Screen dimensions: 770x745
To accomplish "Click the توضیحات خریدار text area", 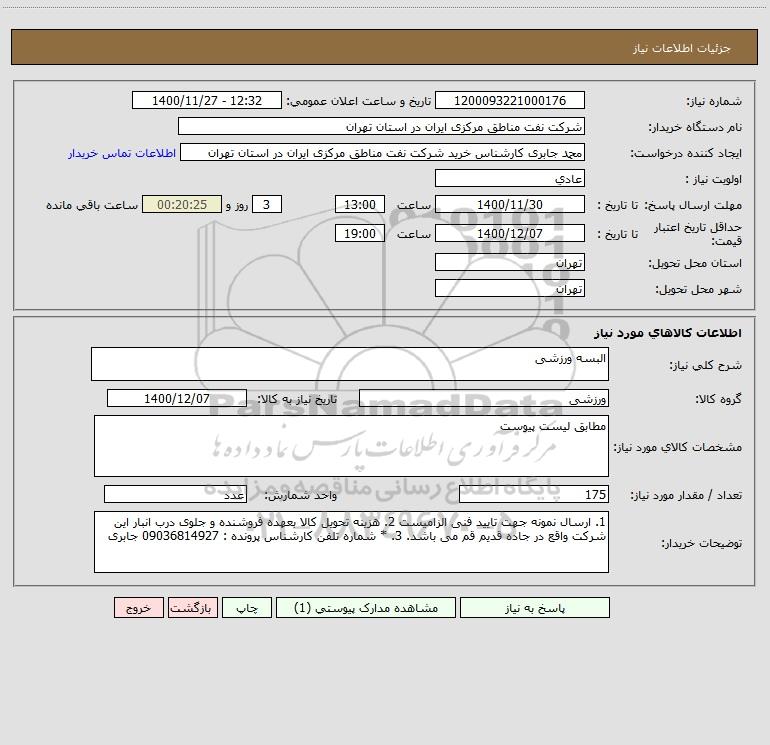I will 351,542.
